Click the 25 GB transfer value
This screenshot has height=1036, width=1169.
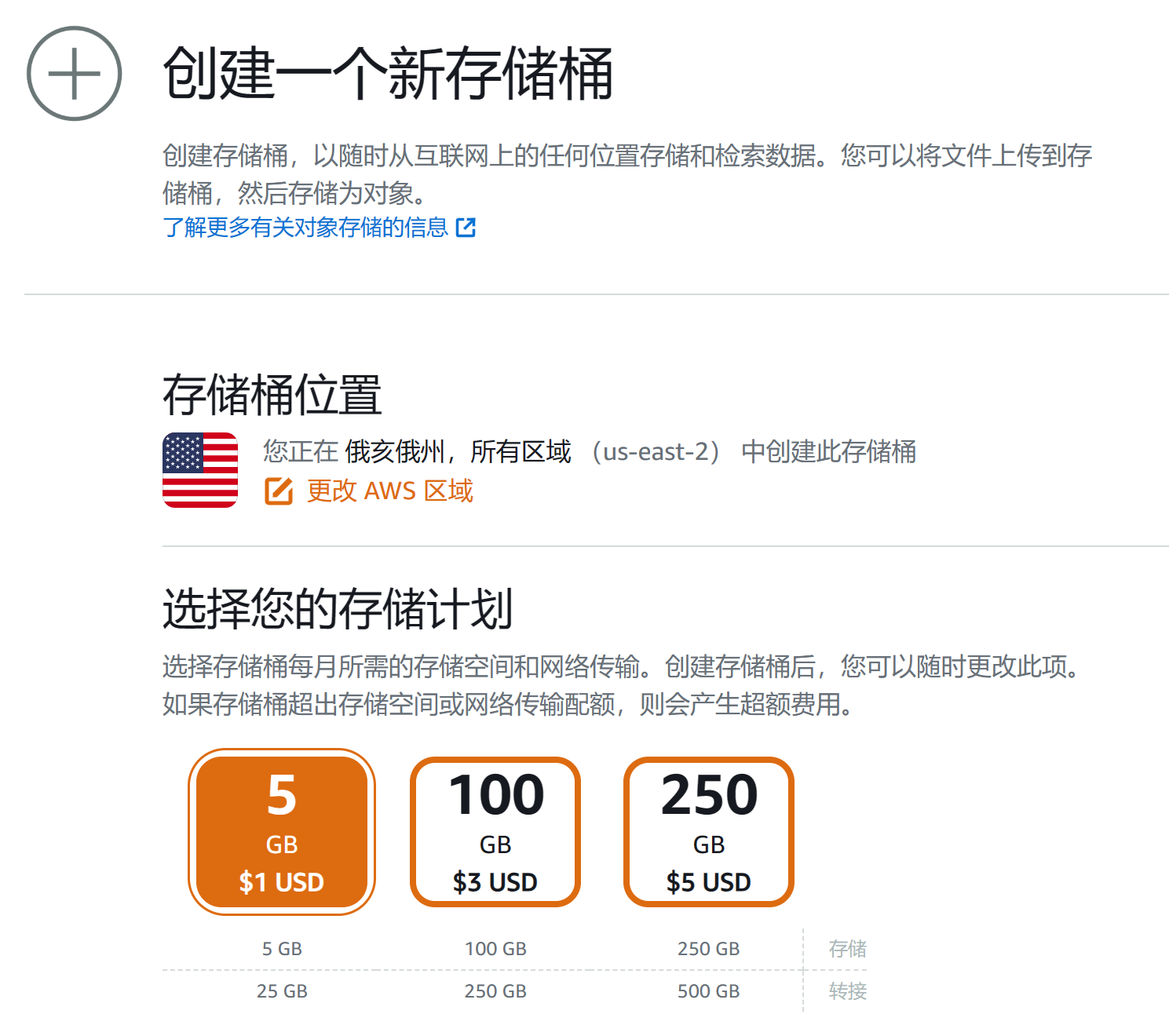[x=282, y=991]
